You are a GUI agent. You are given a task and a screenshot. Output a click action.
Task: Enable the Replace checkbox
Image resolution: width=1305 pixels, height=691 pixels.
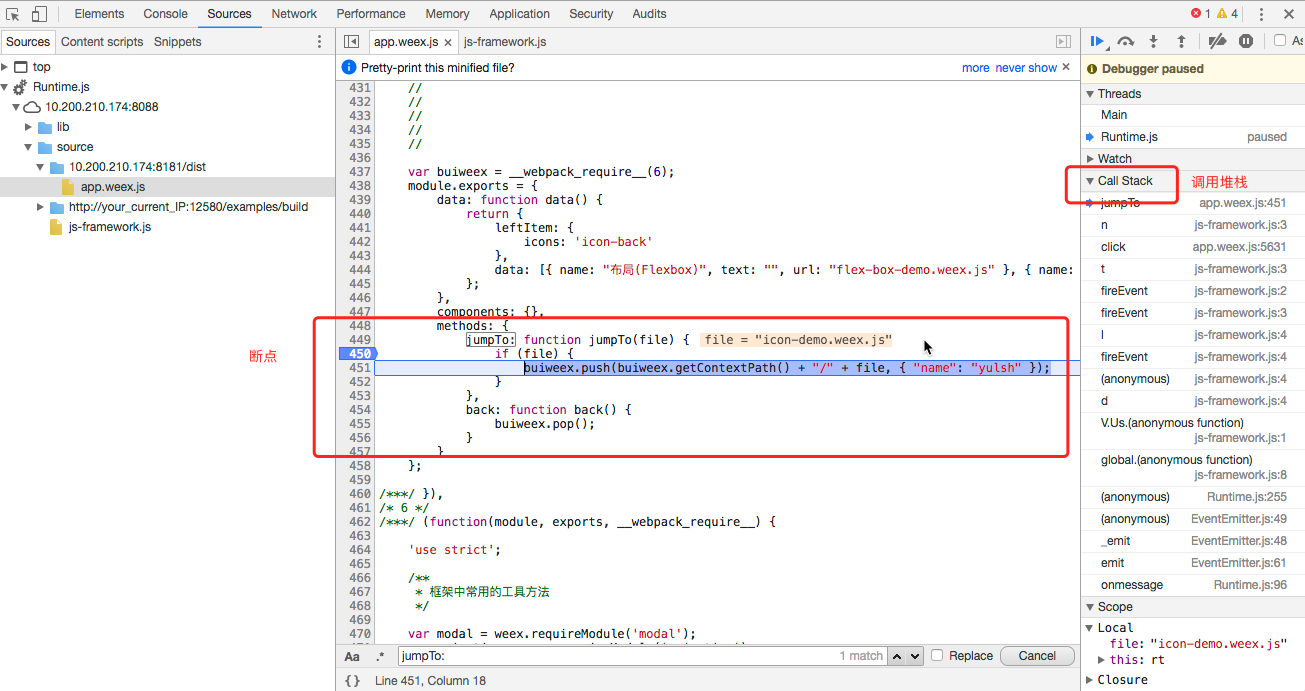tap(937, 656)
